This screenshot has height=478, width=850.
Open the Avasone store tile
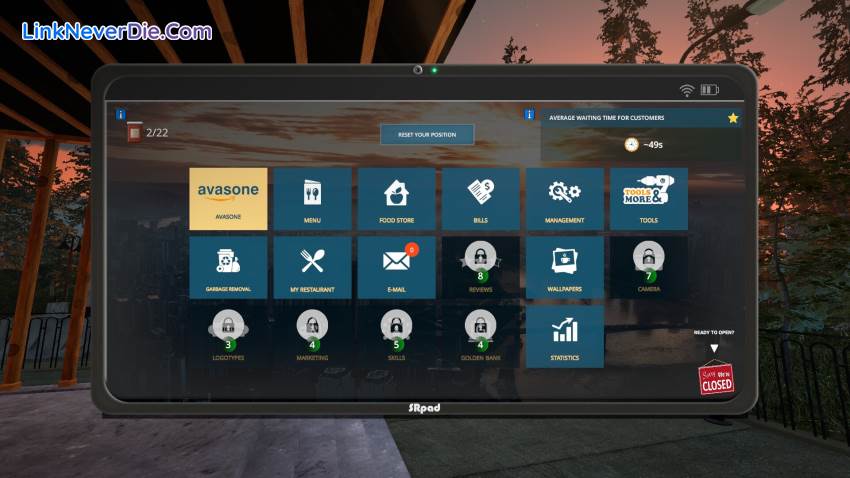tap(228, 198)
